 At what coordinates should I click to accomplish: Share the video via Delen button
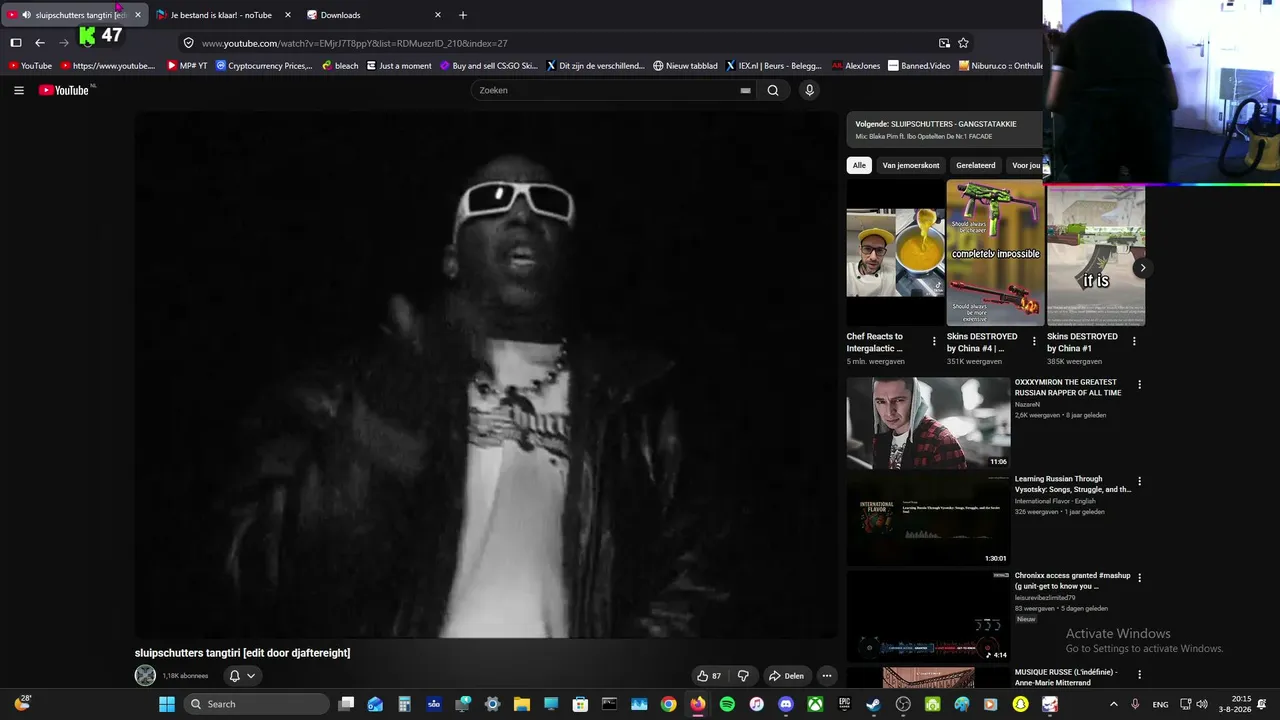[786, 676]
